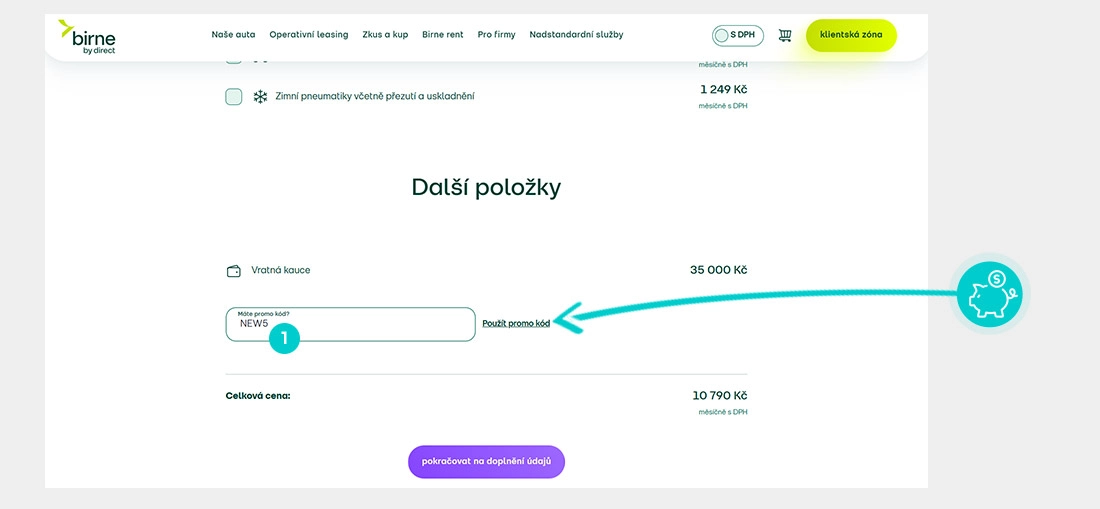The image size is (1100, 509).
Task: Click the Zimní pneumatiky včetně přezutí label
Action: pos(375,96)
